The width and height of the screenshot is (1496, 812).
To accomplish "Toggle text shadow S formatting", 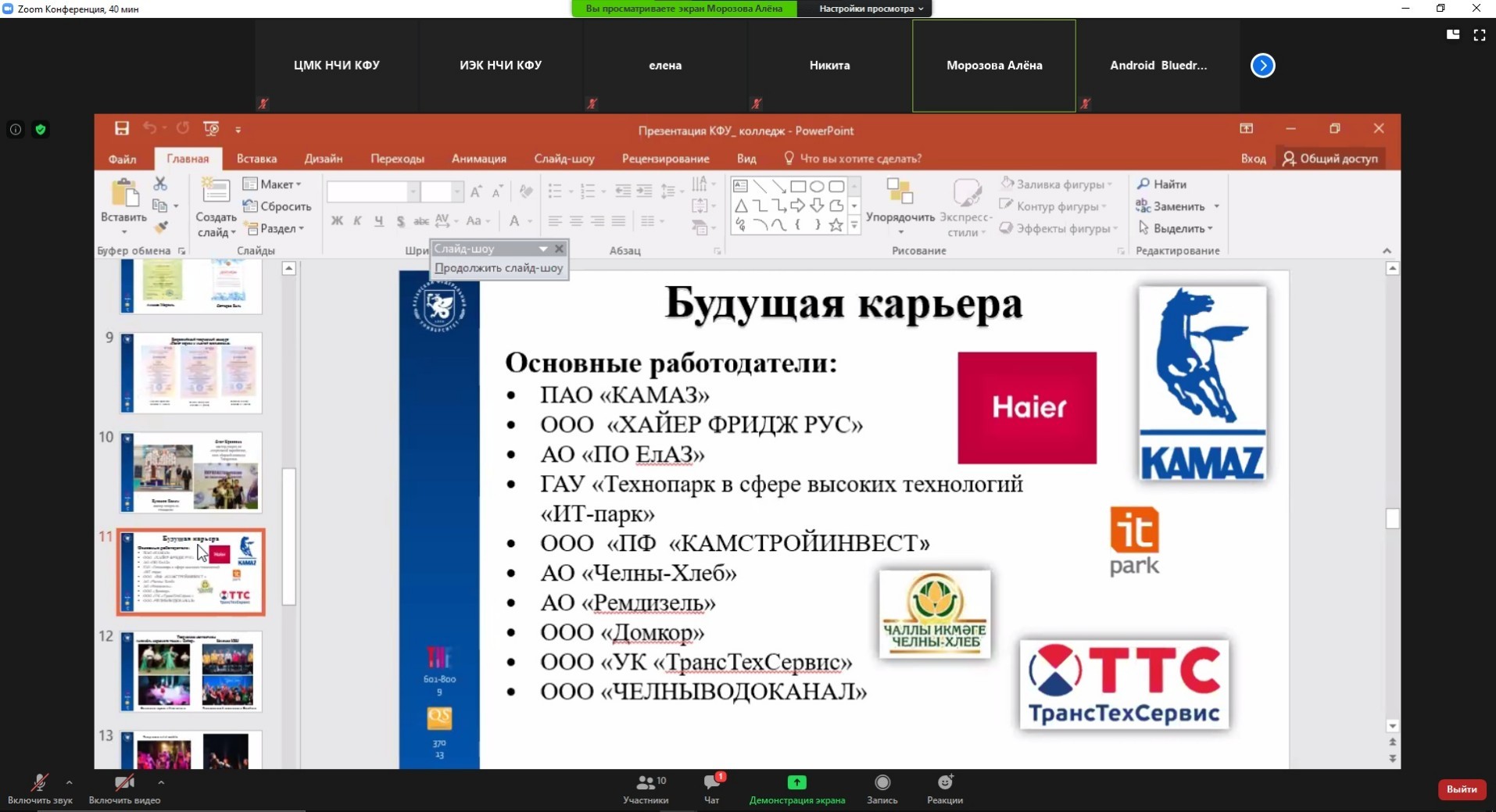I will [x=400, y=221].
